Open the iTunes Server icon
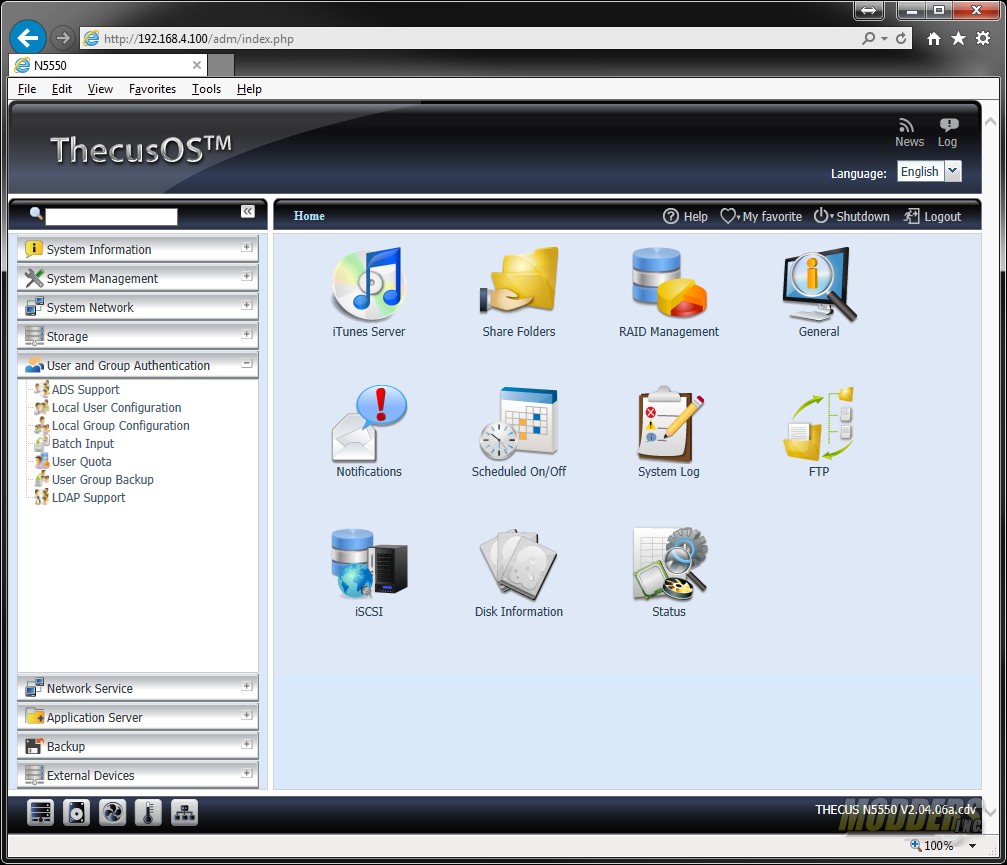 point(369,284)
